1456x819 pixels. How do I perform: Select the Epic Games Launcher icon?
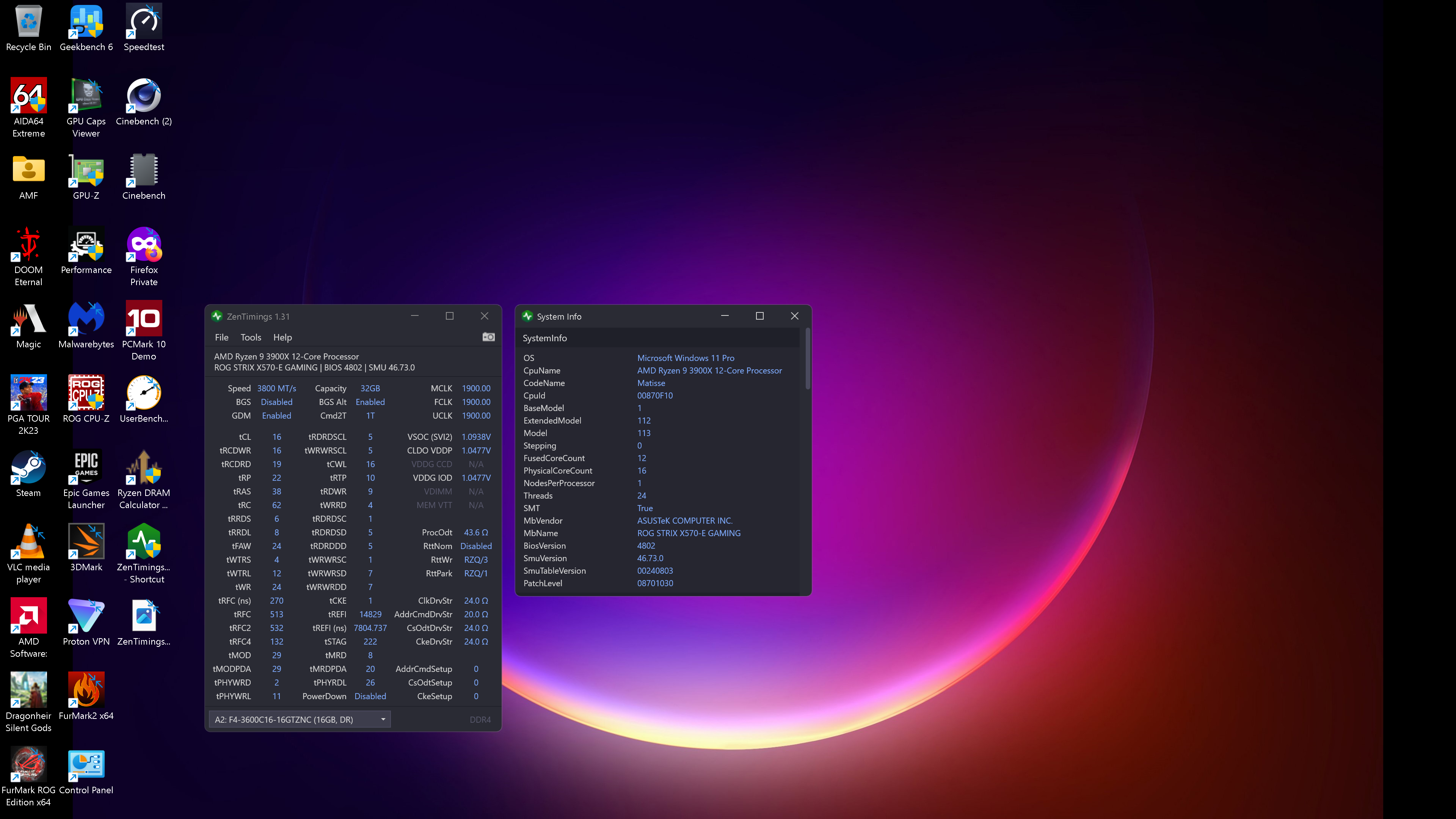click(86, 480)
